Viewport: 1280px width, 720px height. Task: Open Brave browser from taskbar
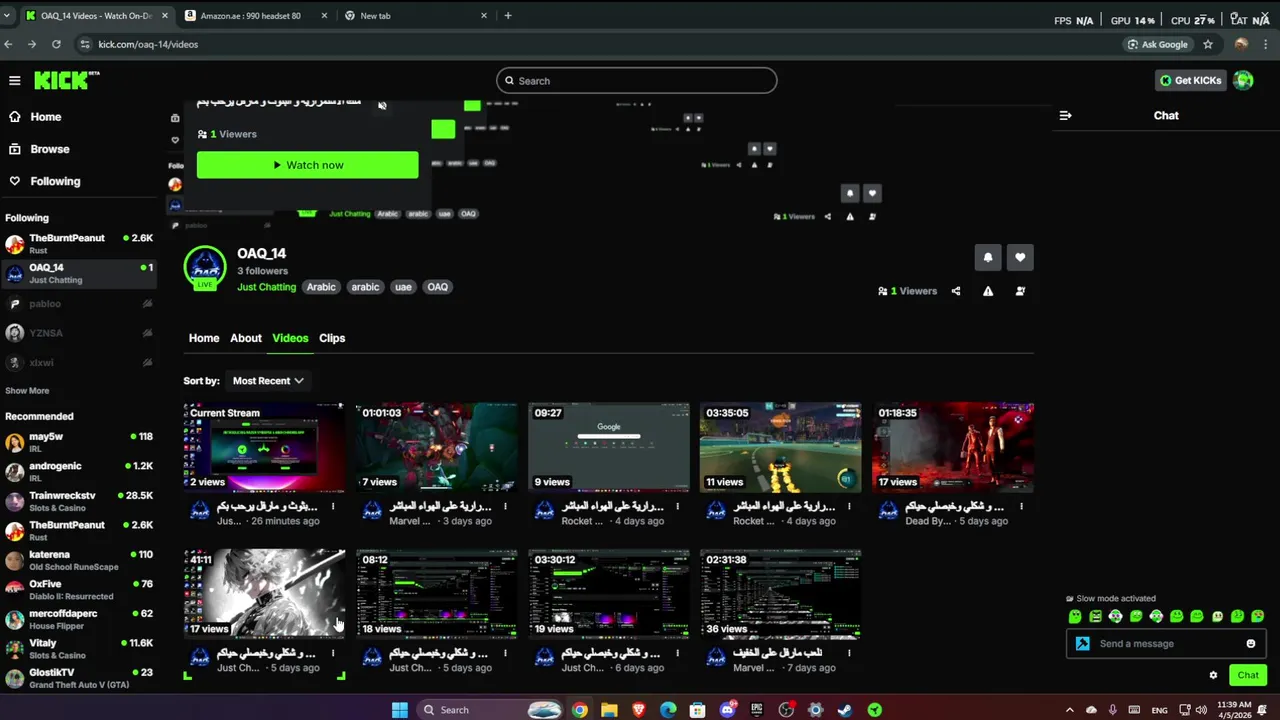[639, 710]
